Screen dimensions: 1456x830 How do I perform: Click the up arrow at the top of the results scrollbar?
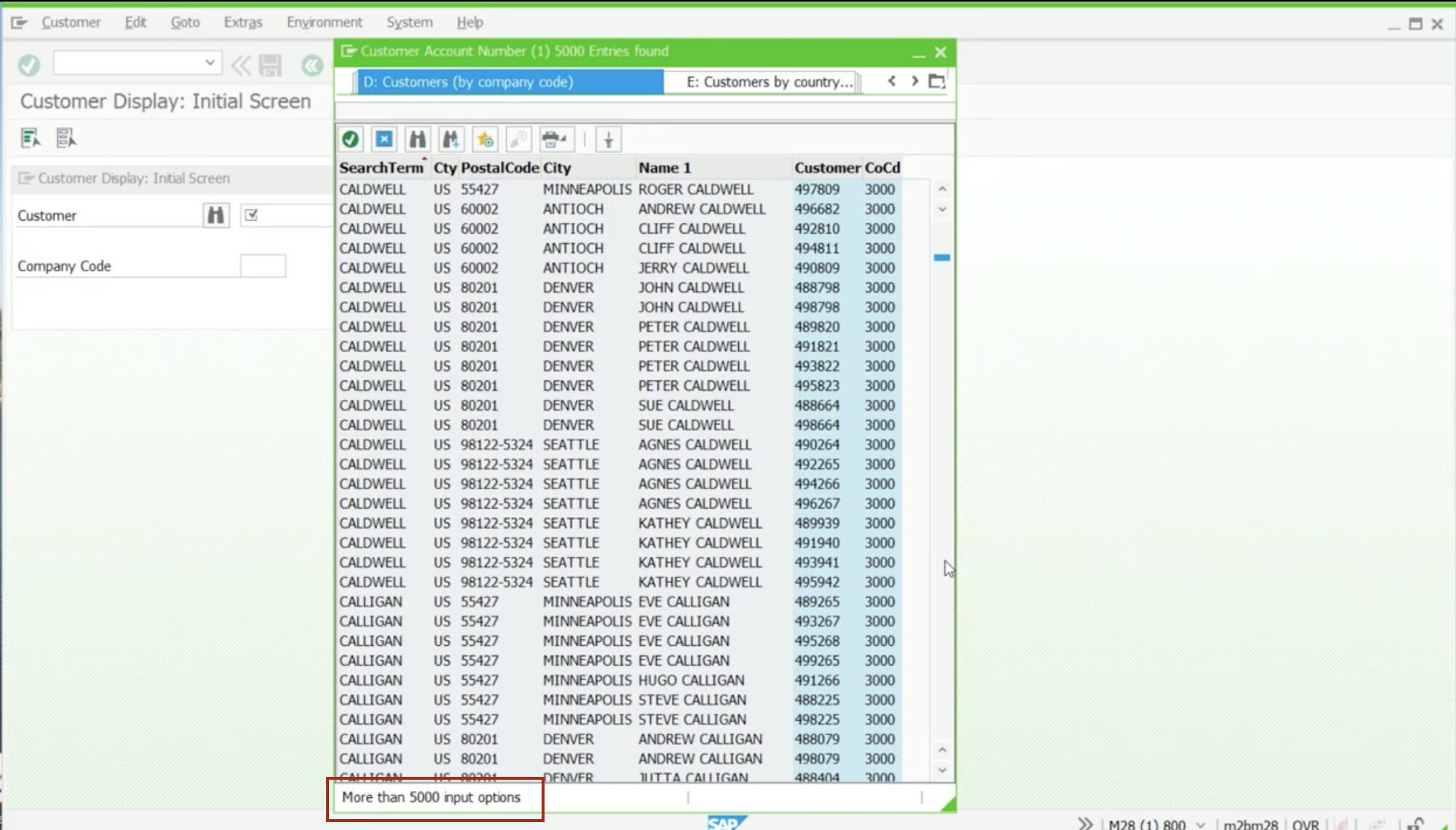pos(942,189)
